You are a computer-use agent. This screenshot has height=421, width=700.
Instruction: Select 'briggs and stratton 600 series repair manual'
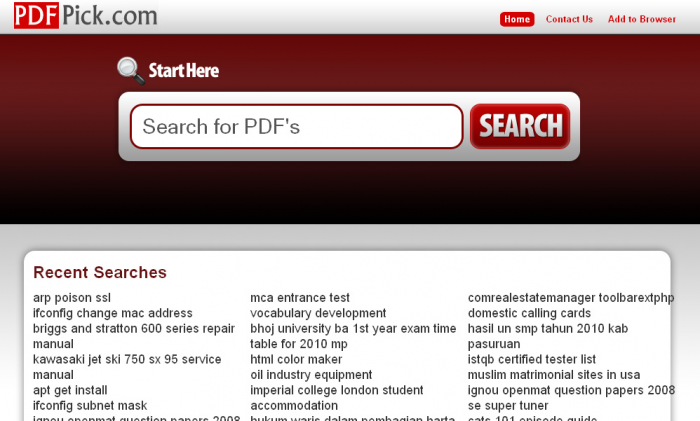click(x=133, y=336)
